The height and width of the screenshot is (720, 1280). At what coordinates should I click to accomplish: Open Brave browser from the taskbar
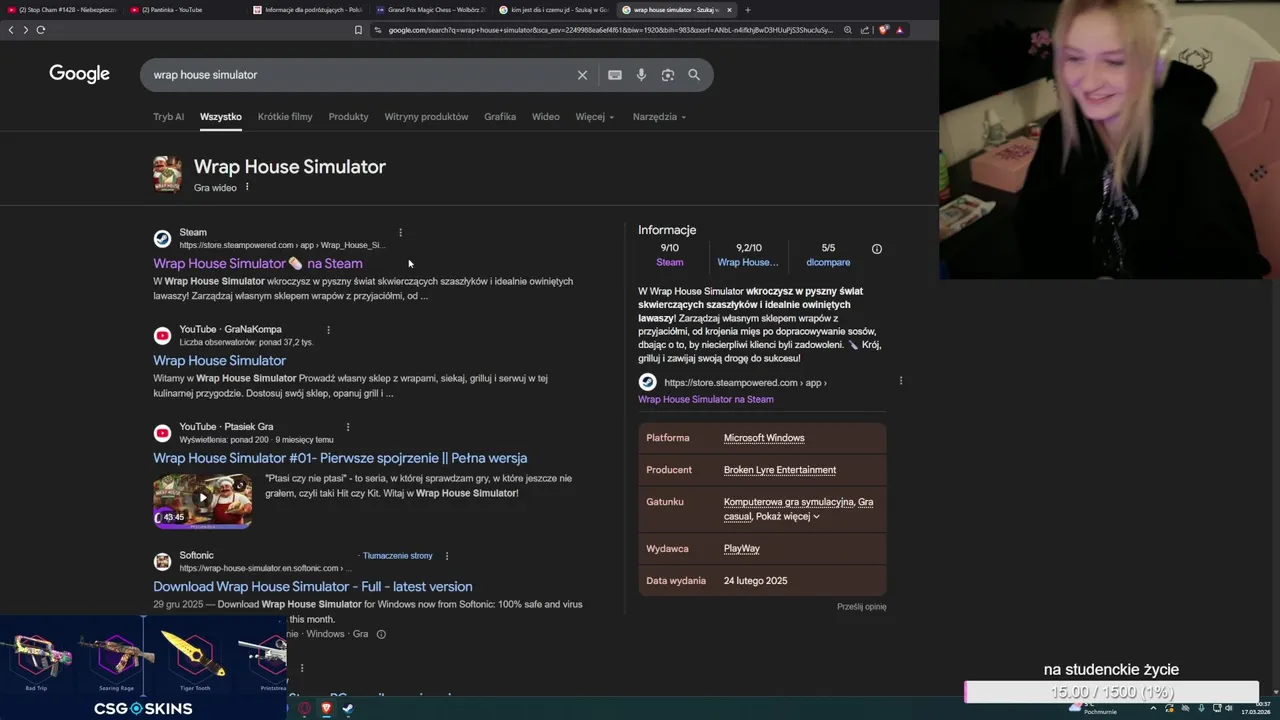point(326,708)
